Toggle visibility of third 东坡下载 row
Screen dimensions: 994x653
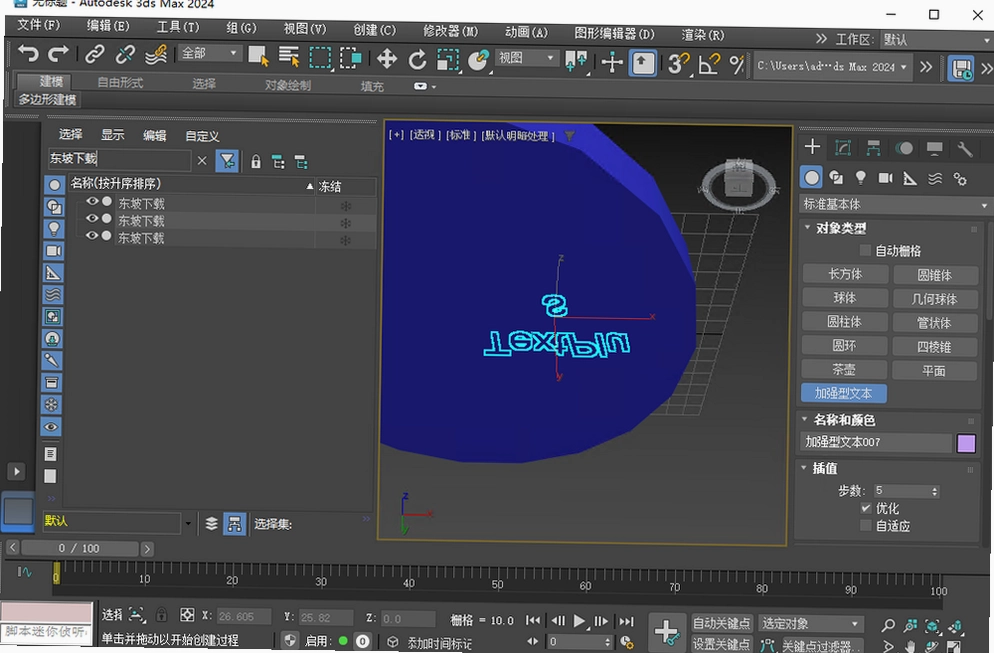[93, 236]
